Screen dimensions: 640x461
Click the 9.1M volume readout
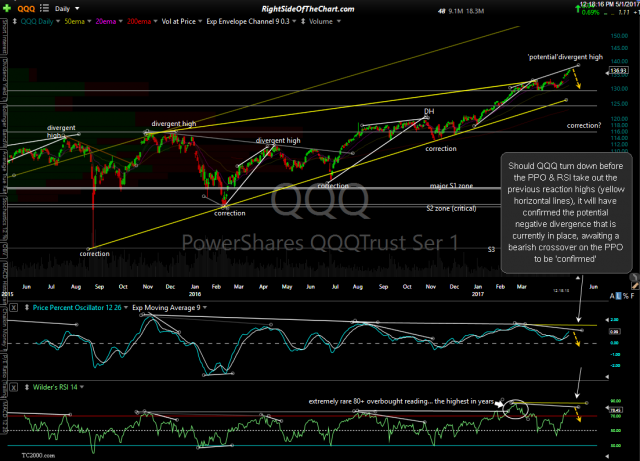(x=456, y=11)
